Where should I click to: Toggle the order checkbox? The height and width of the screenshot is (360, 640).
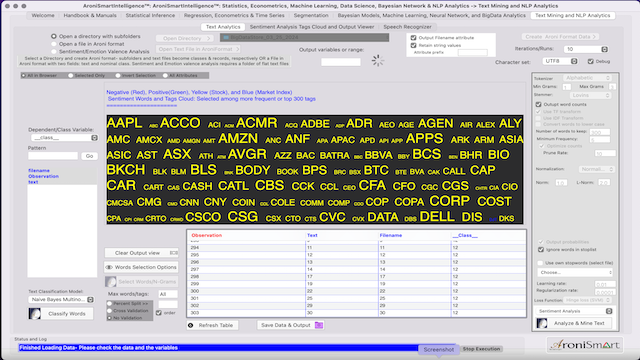coord(159,313)
